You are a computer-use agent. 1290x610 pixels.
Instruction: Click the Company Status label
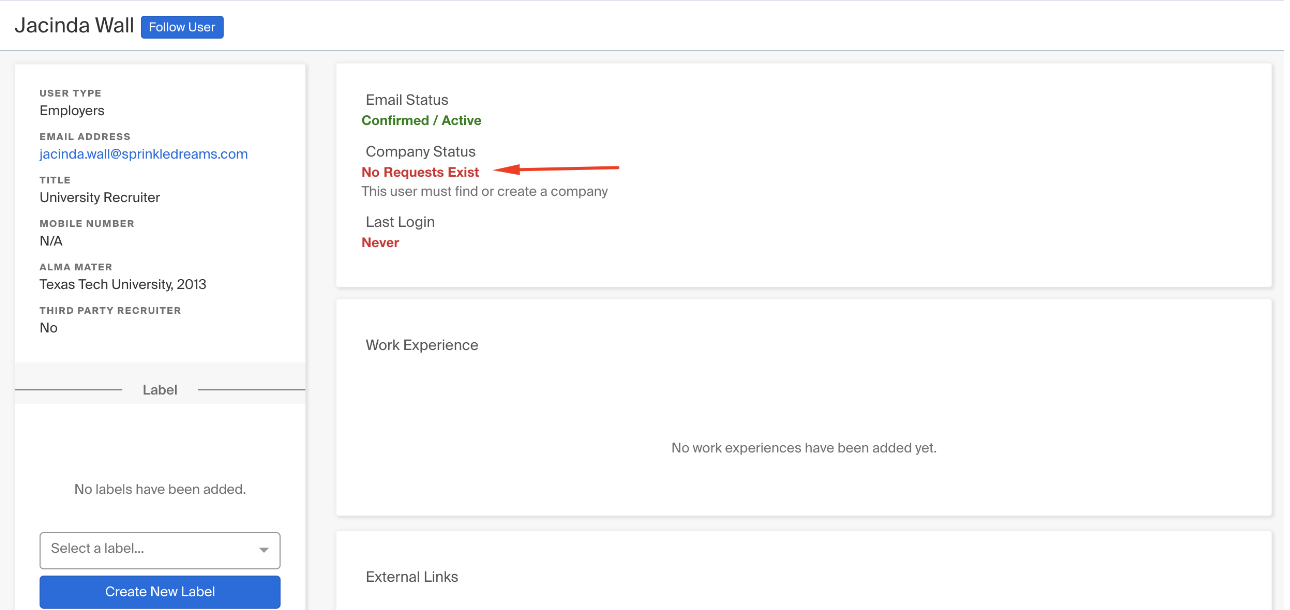point(421,152)
